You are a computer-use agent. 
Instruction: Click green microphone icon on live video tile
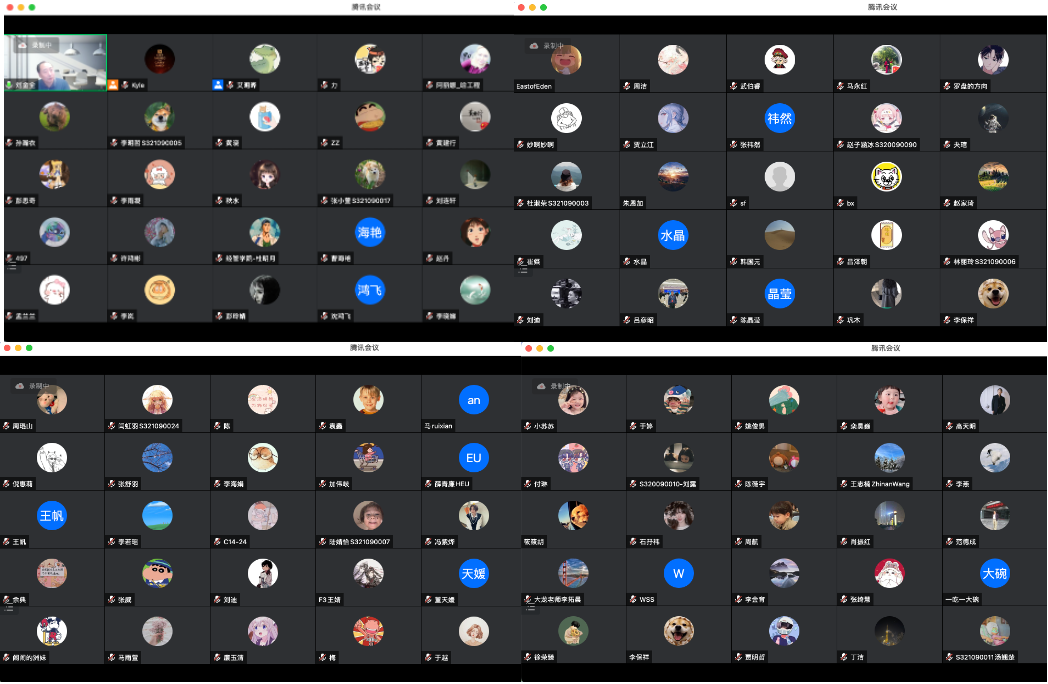[9, 85]
